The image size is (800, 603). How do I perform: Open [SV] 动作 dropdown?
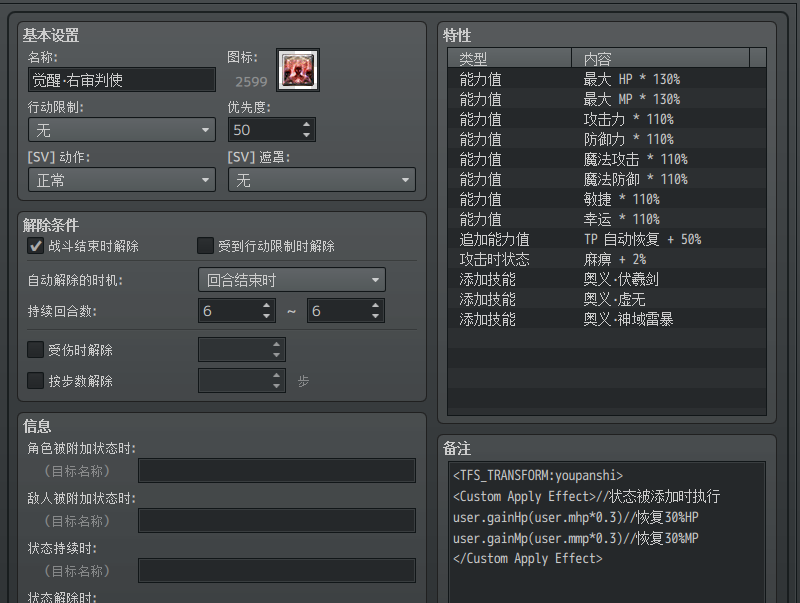[122, 180]
